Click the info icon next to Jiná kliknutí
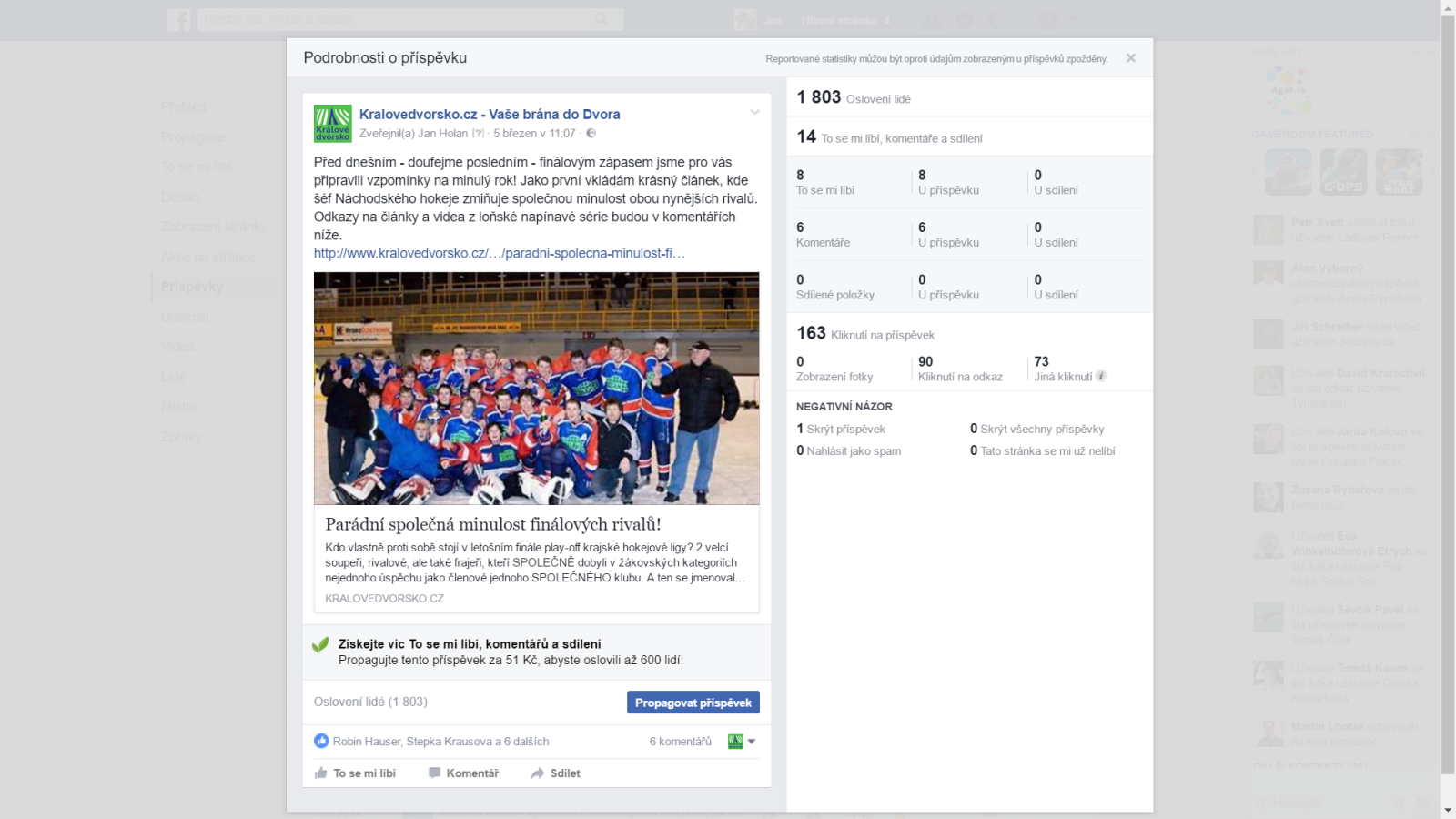Viewport: 1456px width, 819px height. pyautogui.click(x=1101, y=376)
